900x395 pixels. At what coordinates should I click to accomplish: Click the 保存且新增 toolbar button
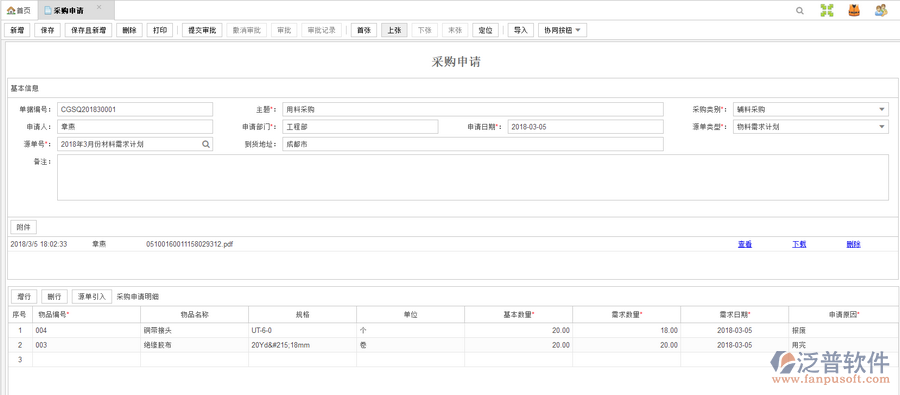[88, 30]
